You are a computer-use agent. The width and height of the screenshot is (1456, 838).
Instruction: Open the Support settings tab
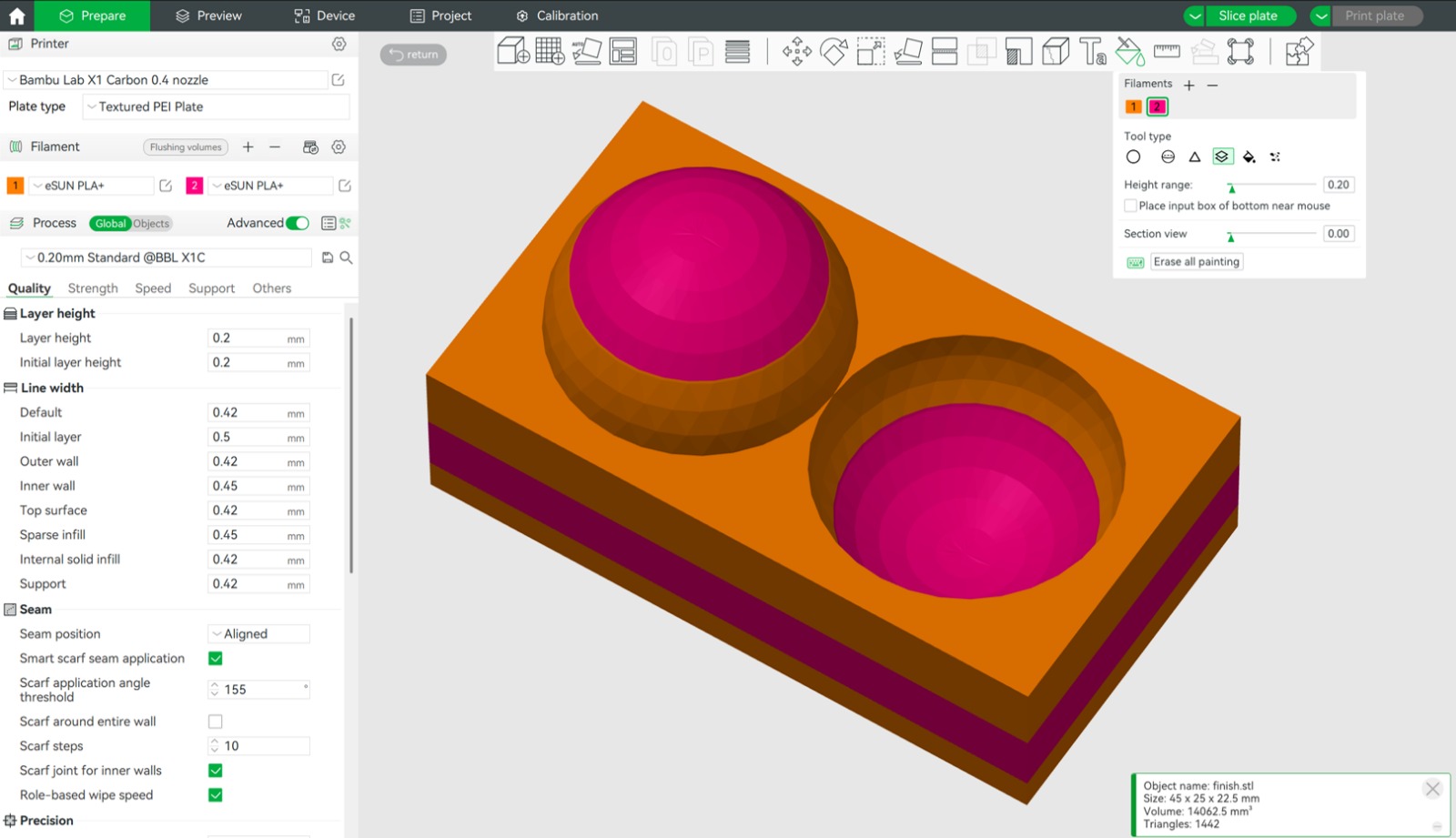211,288
